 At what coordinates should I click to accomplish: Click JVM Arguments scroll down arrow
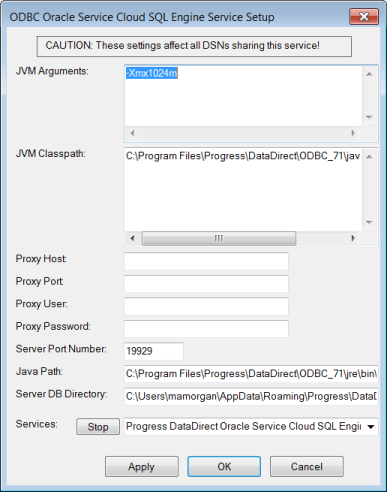(x=369, y=117)
